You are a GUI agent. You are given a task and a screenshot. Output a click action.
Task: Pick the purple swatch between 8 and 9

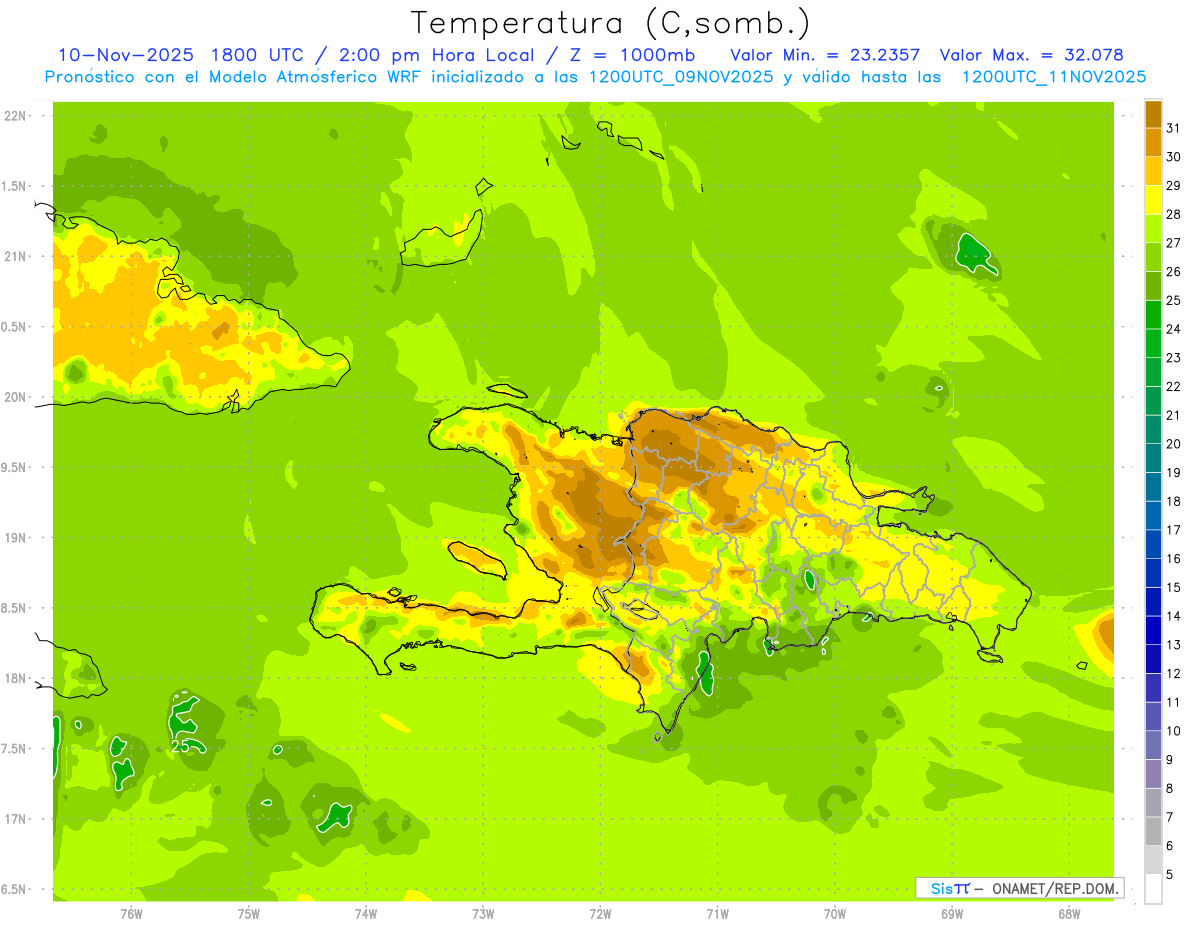tap(1153, 774)
